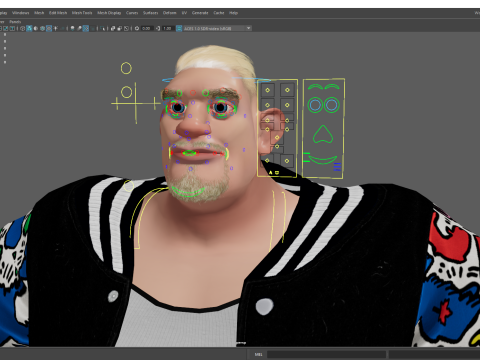
Task: Toggle Screen Space Ambient Occlusion icon
Action: pyautogui.click(x=72, y=28)
